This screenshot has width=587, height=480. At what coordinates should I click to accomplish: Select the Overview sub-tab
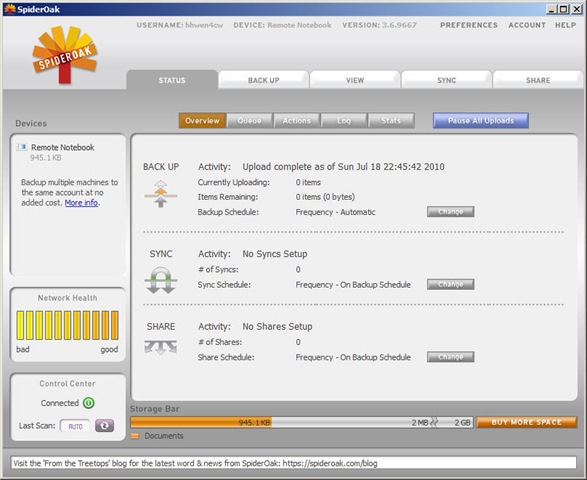click(x=202, y=121)
